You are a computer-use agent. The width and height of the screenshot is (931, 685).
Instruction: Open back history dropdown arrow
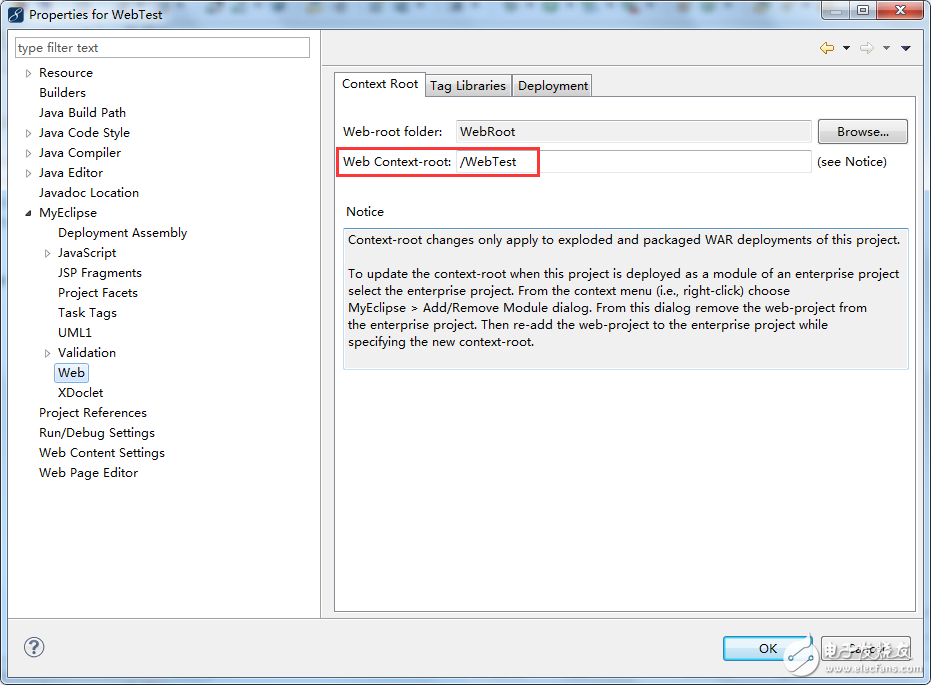[x=846, y=48]
